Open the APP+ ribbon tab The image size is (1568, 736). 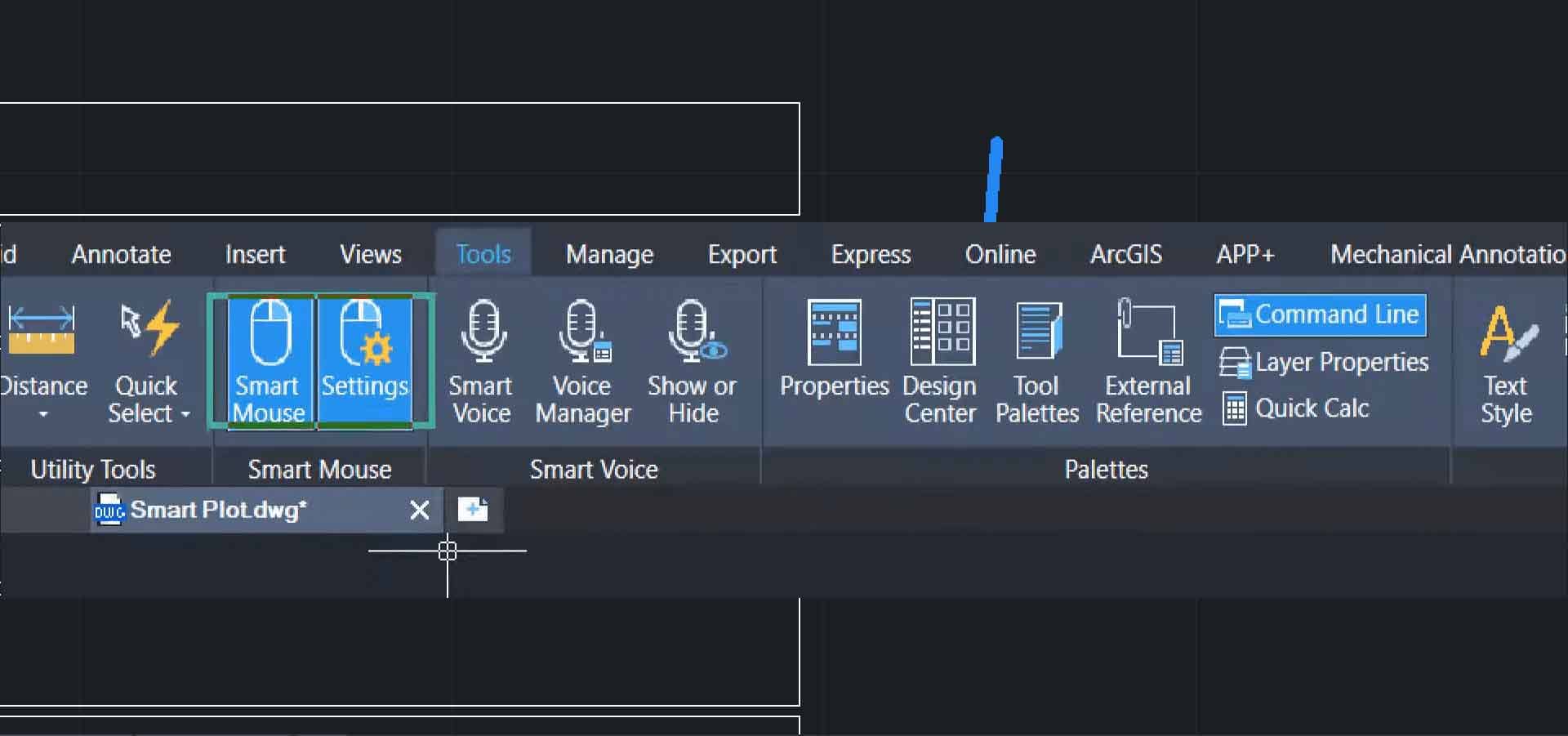coord(1245,254)
